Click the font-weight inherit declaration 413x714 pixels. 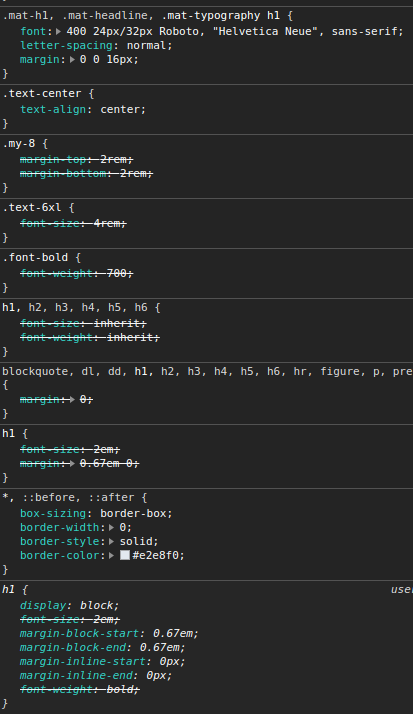pos(90,337)
